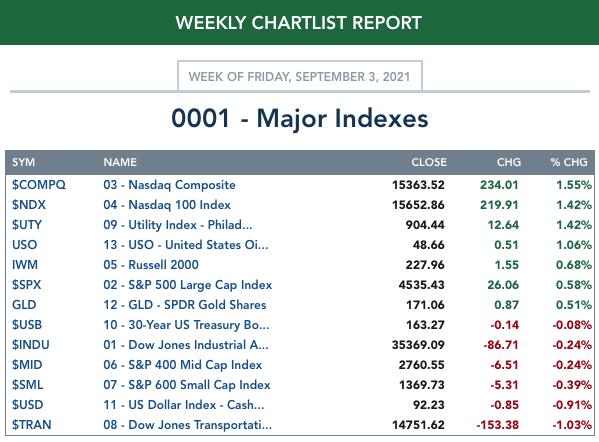
Task: Sort by the % CHG column header
Action: (569, 162)
